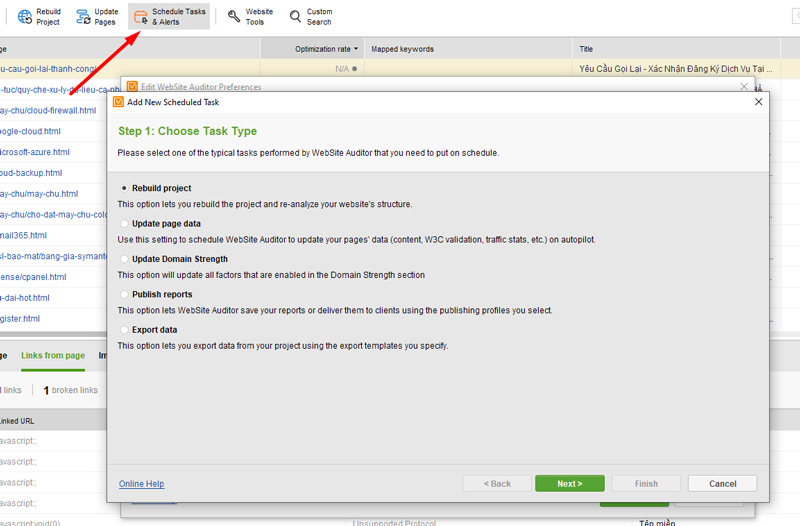Click the Rebuild Project globe icon
This screenshot has height=526, width=800.
coord(24,17)
